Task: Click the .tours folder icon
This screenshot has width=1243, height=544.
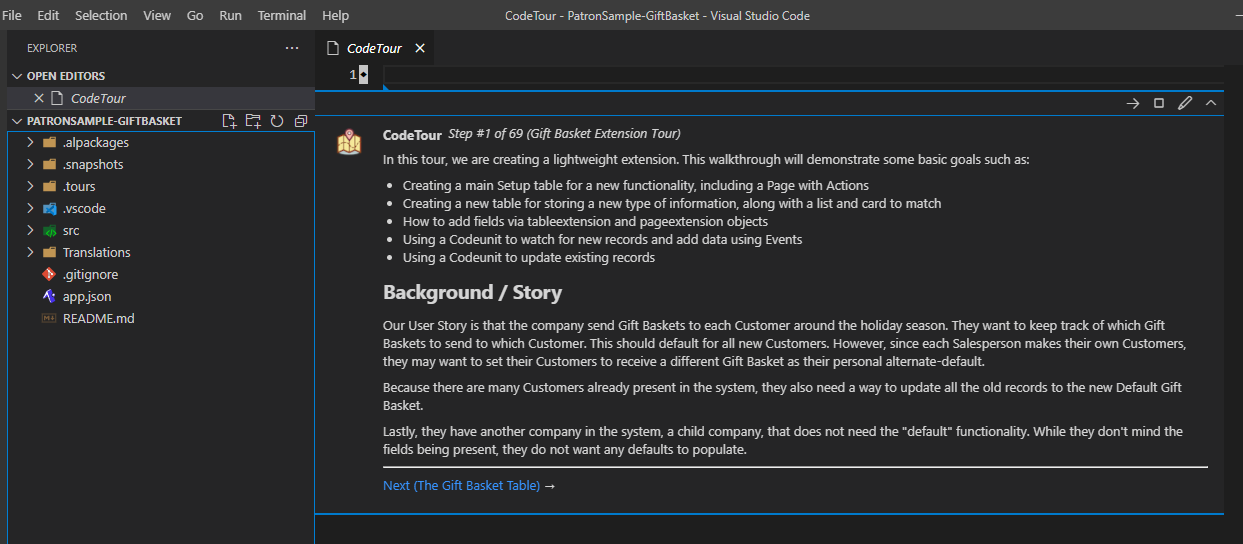Action: (x=50, y=186)
